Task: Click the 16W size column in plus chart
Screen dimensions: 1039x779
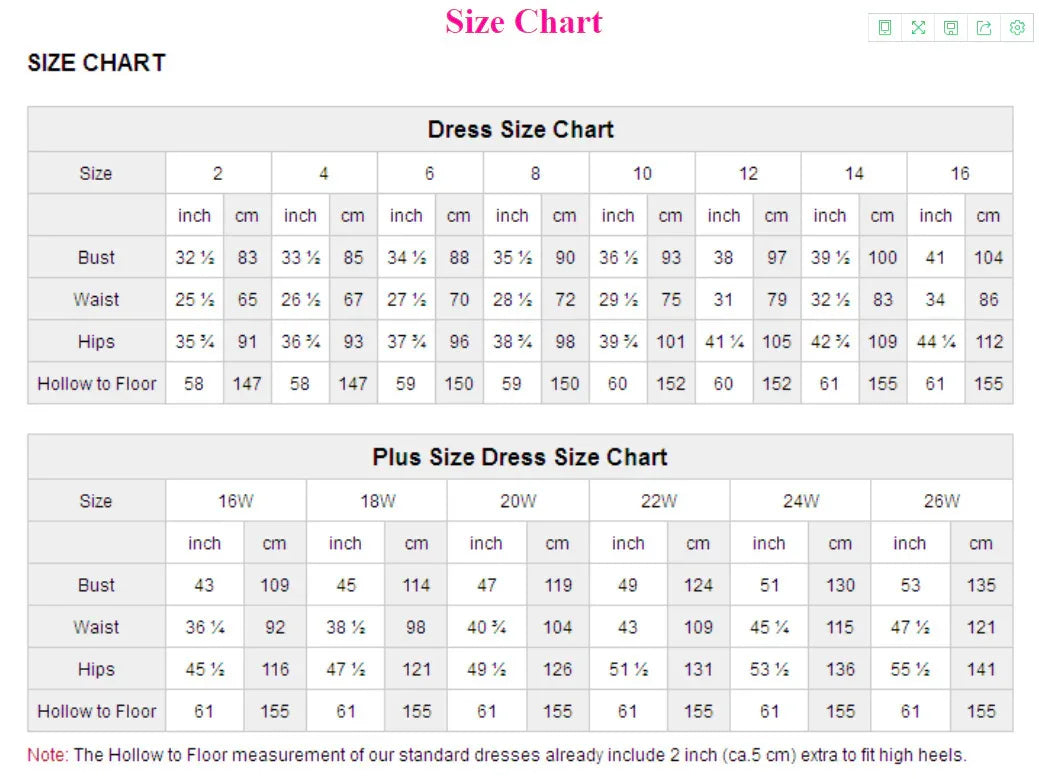Action: click(x=238, y=500)
